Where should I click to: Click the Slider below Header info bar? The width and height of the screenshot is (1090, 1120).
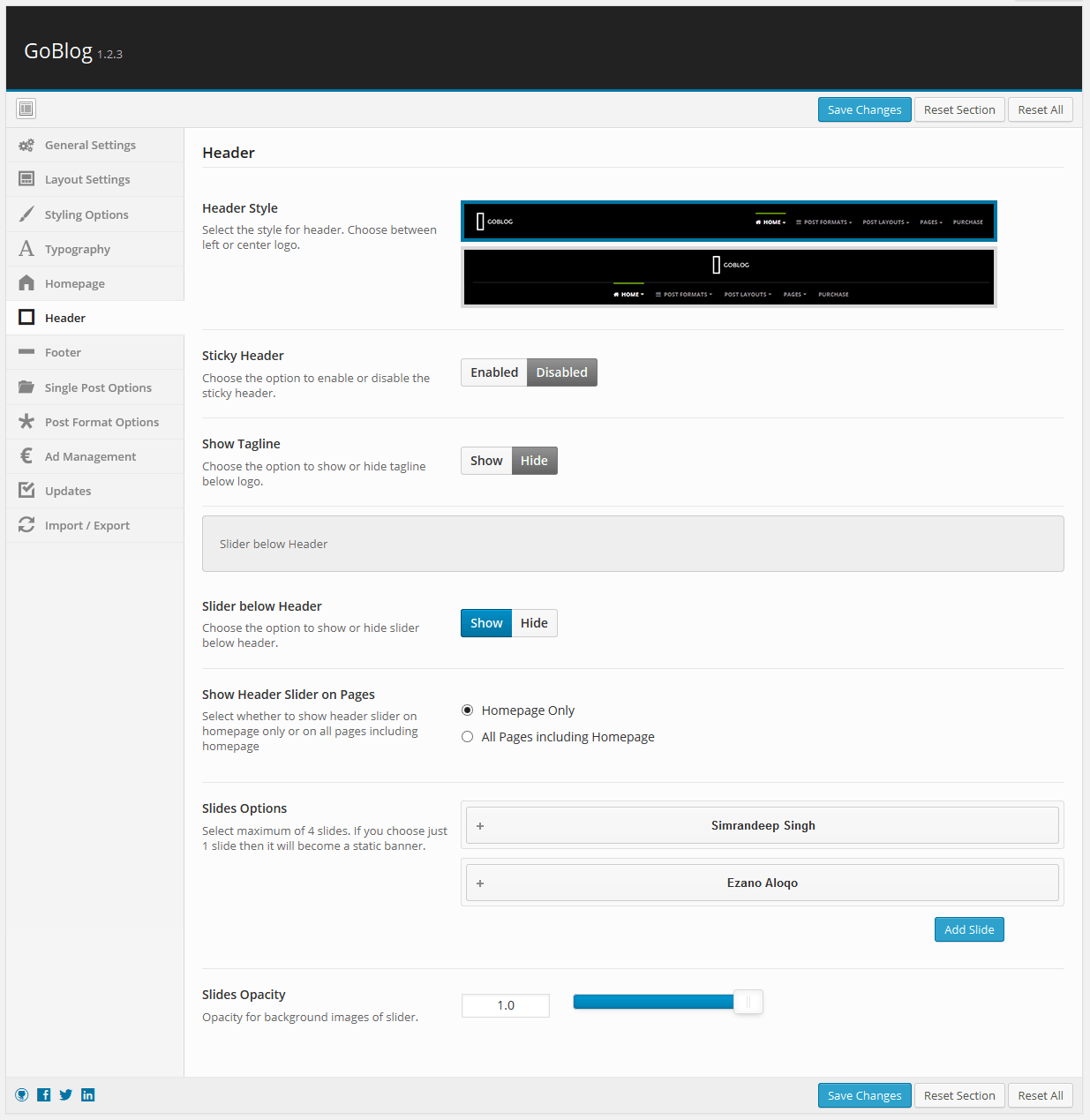pos(633,544)
